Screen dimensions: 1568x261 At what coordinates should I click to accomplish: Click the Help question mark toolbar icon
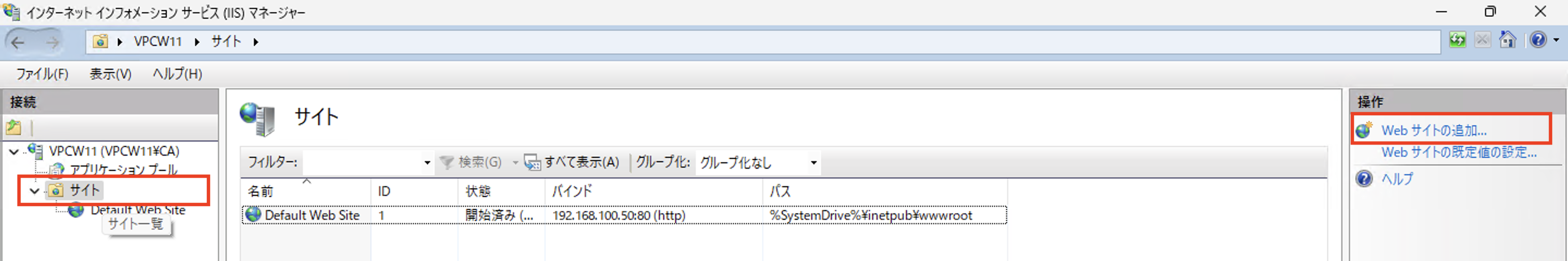(x=1539, y=41)
